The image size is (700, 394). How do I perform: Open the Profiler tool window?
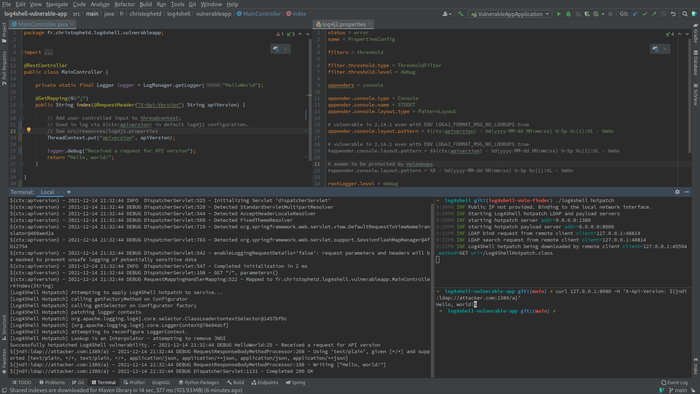[134, 382]
